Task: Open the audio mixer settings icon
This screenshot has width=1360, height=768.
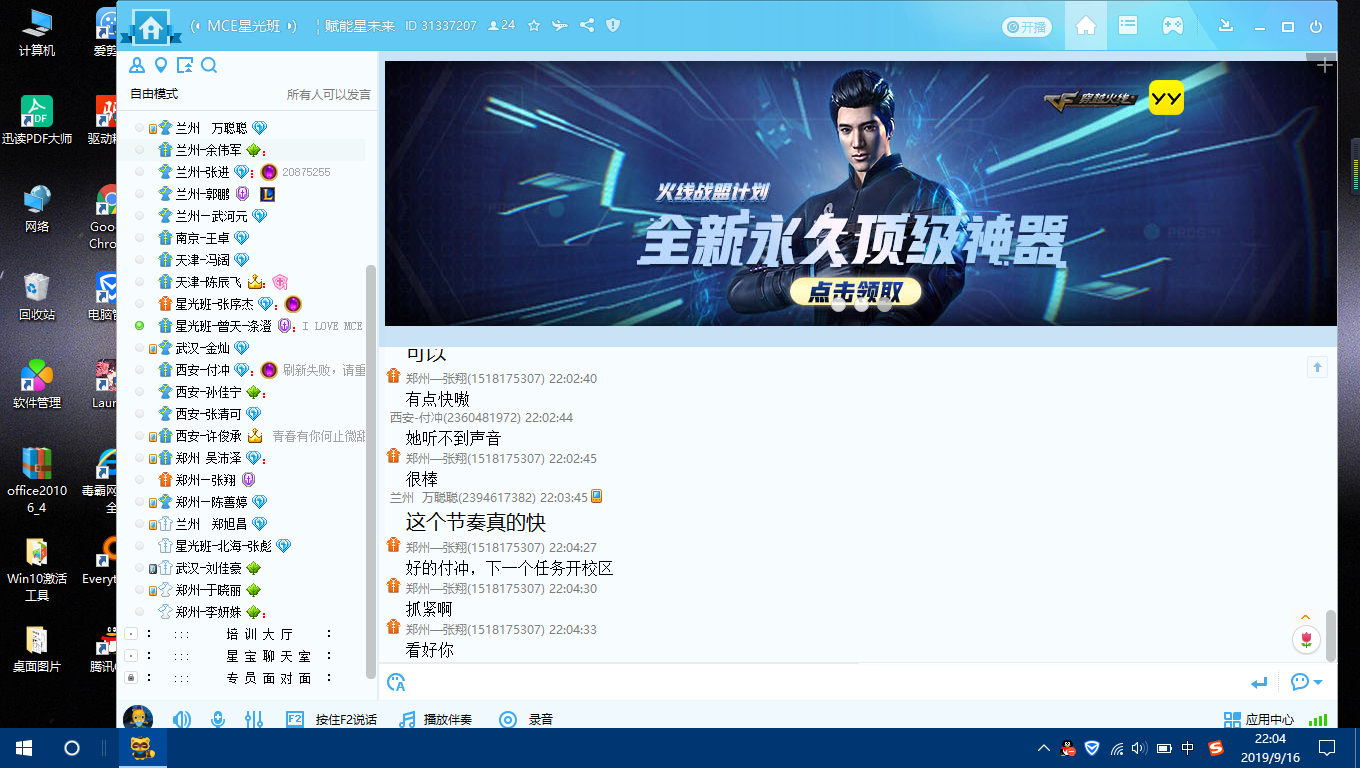Action: tap(253, 719)
